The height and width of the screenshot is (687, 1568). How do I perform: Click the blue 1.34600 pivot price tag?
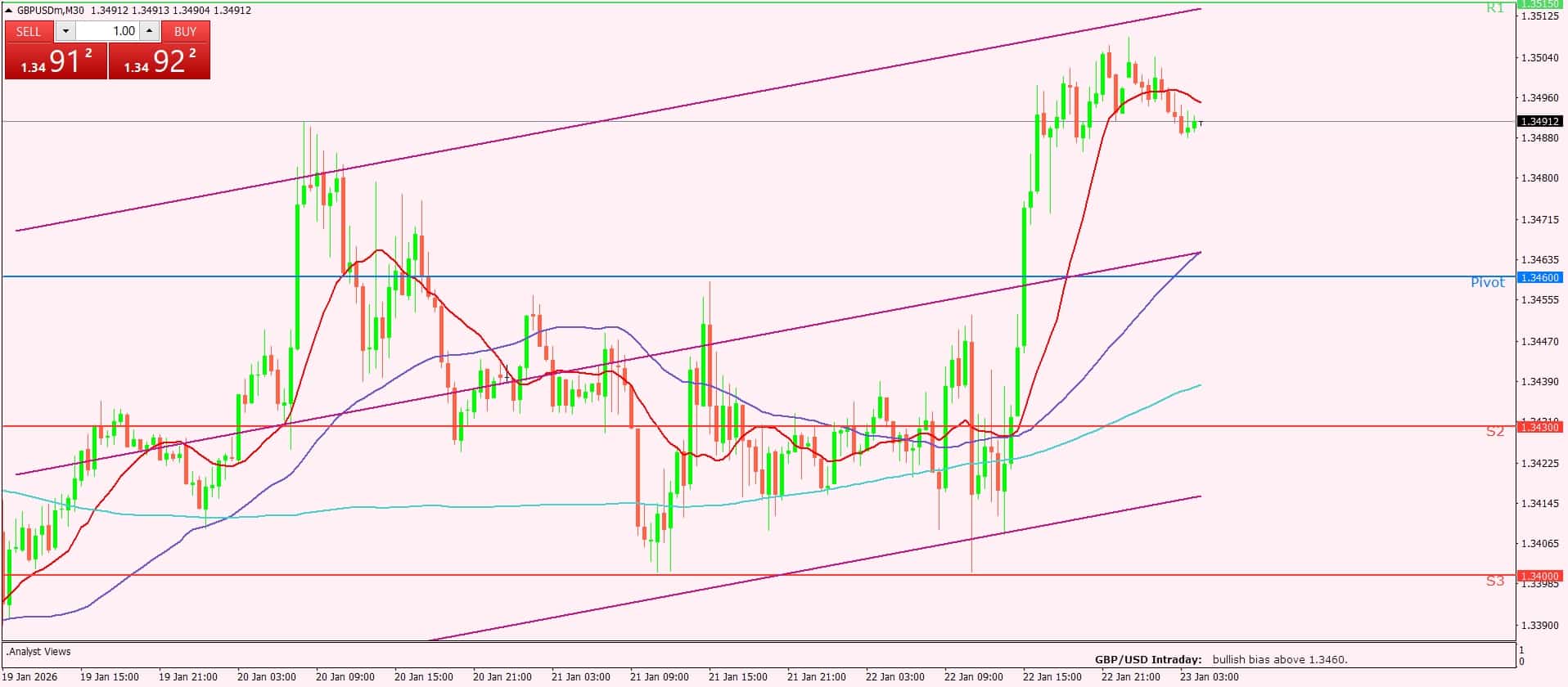coord(1540,277)
